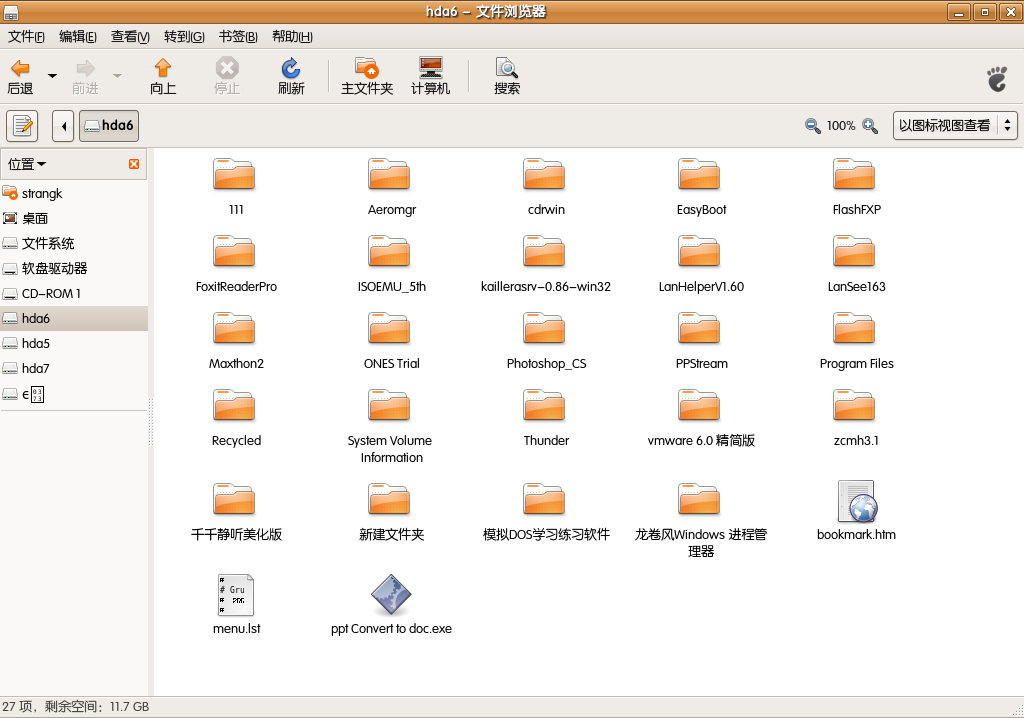
Task: Click the zoom in magnifier icon
Action: [870, 125]
